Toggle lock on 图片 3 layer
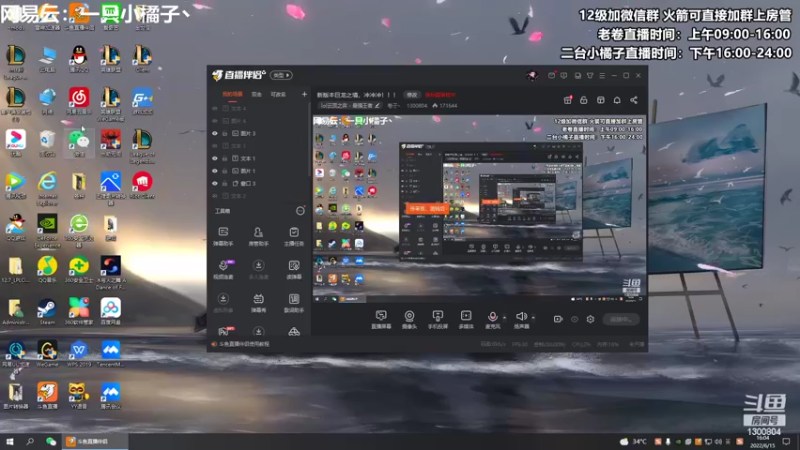Screen dimensions: 800x450 225,134
